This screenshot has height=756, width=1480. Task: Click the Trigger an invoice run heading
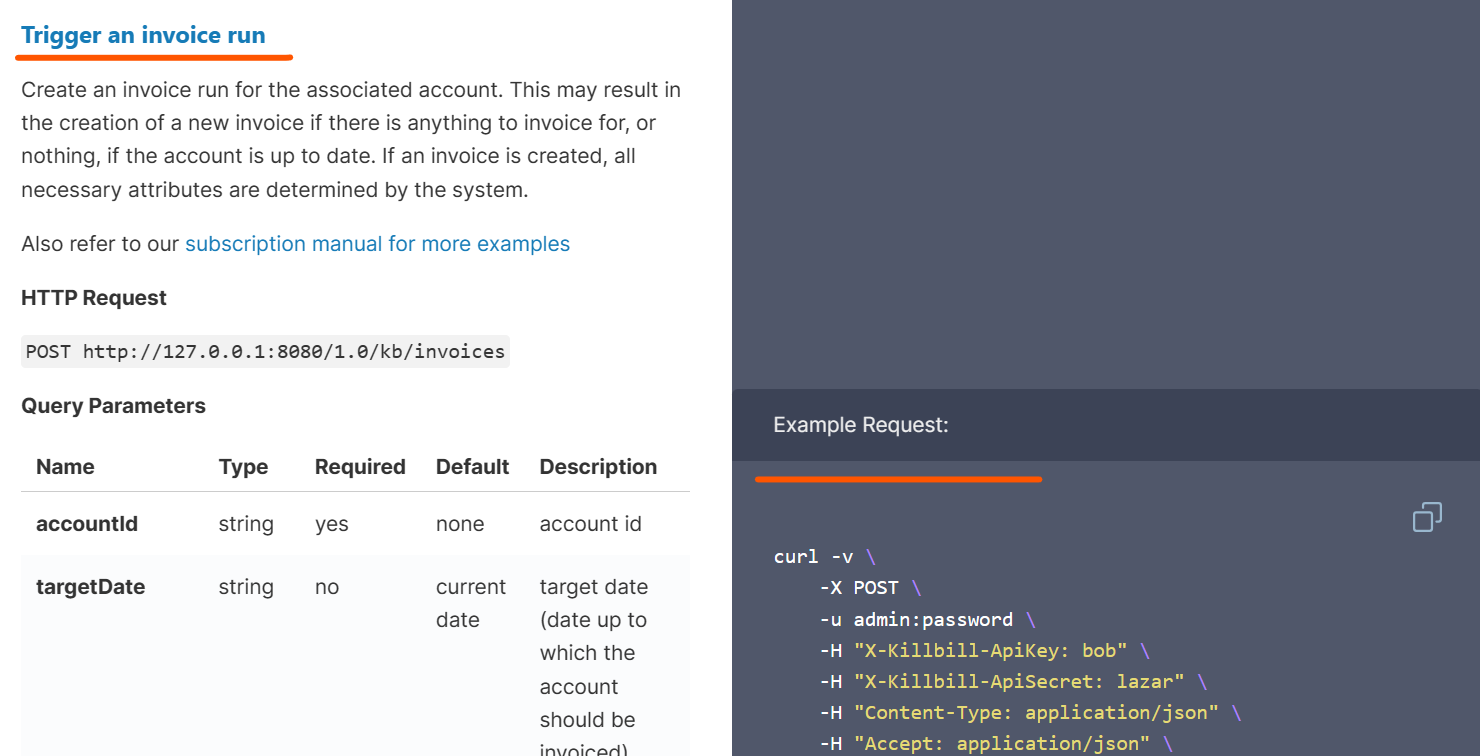(x=141, y=34)
